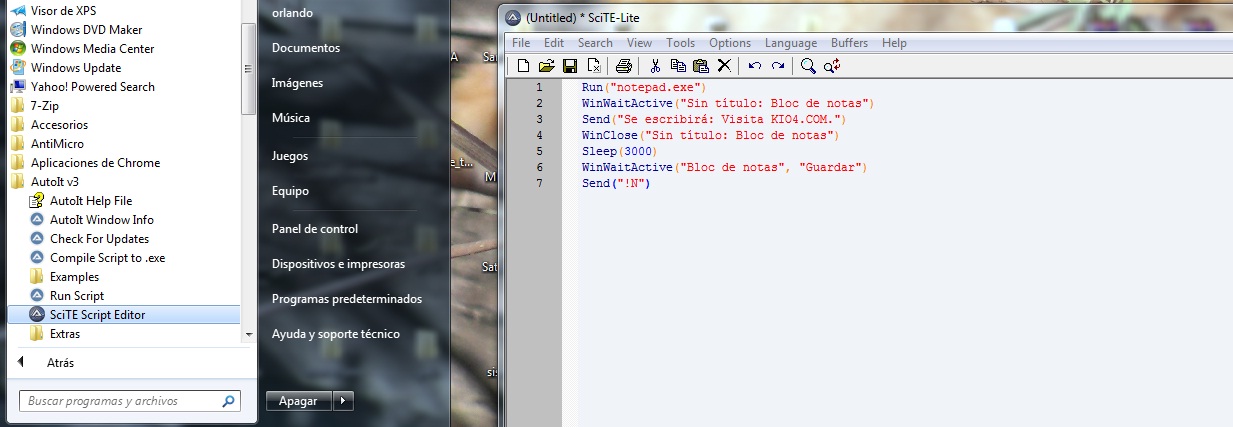Click the Apagar button
This screenshot has height=427, width=1233.
coord(298,401)
